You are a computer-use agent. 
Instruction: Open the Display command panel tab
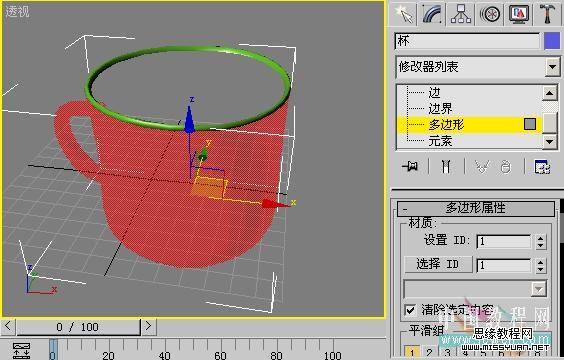(518, 14)
